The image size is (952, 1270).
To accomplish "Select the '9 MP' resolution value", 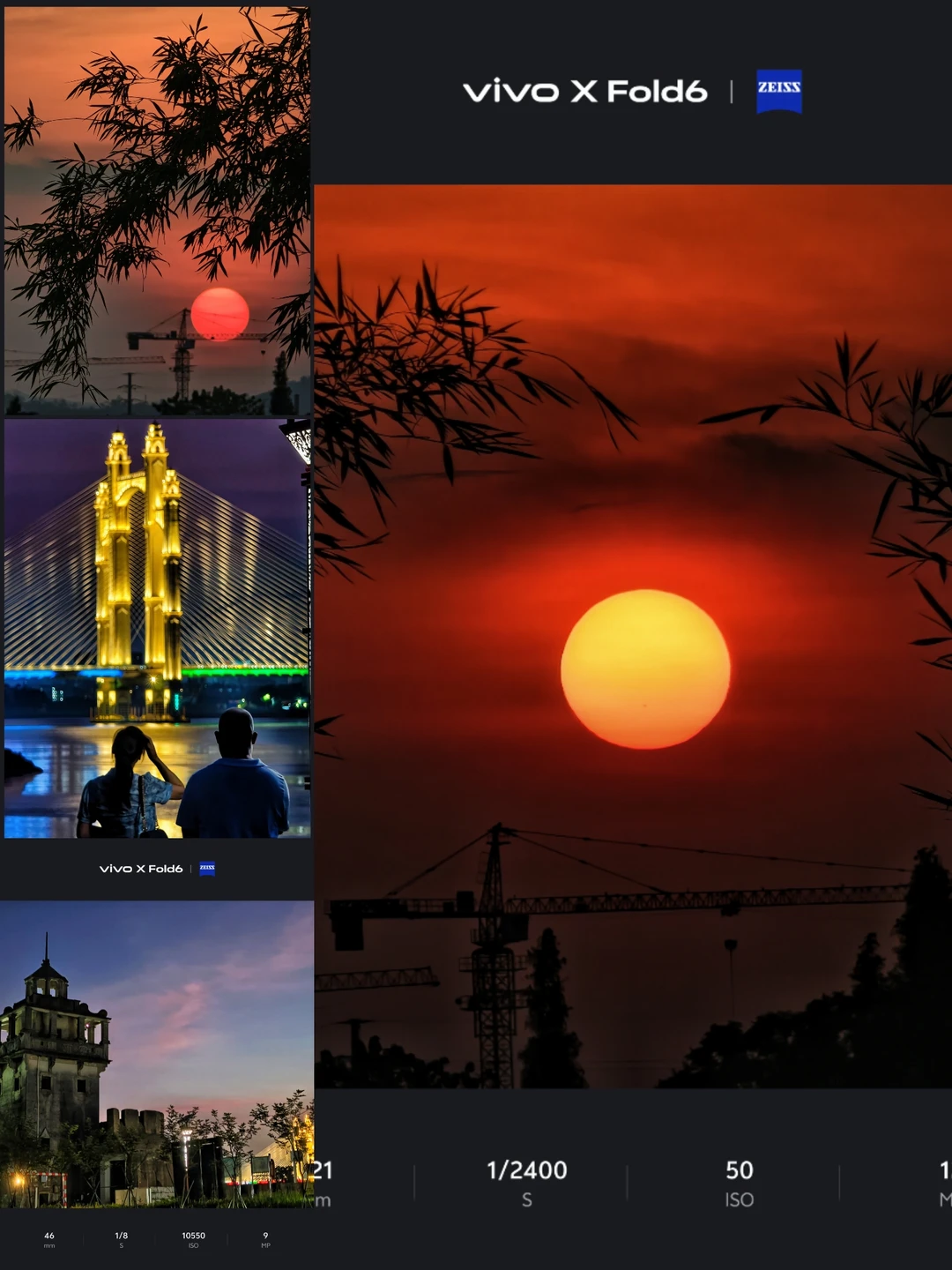I will [265, 1240].
